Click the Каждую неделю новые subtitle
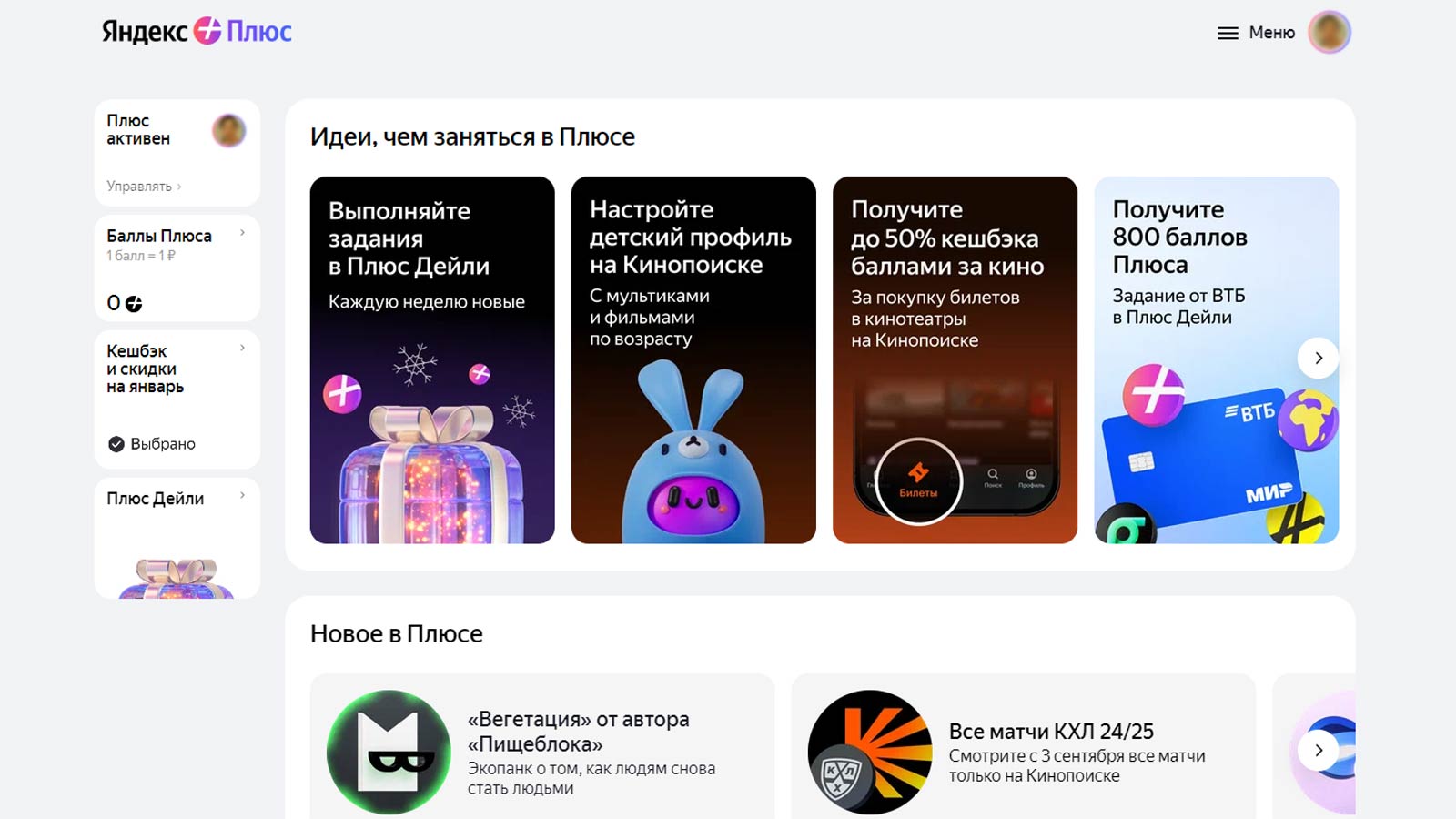1456x819 pixels. 427,302
